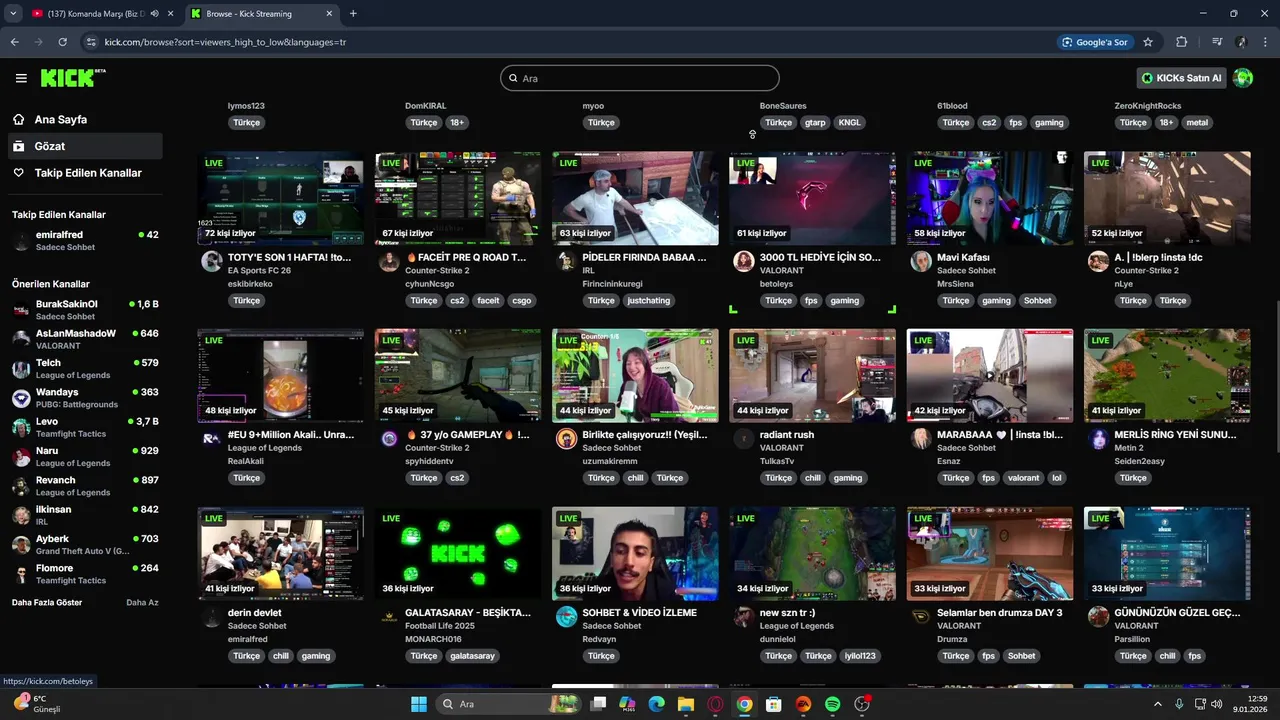Click betoleys streamer avatar

pos(743,262)
